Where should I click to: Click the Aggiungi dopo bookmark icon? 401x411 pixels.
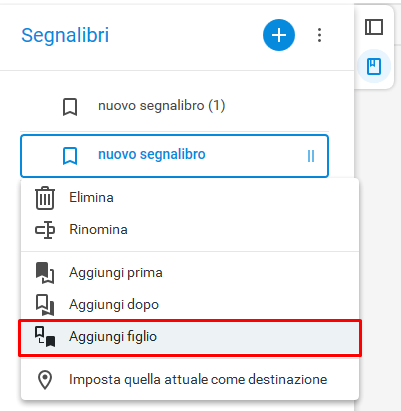45,305
